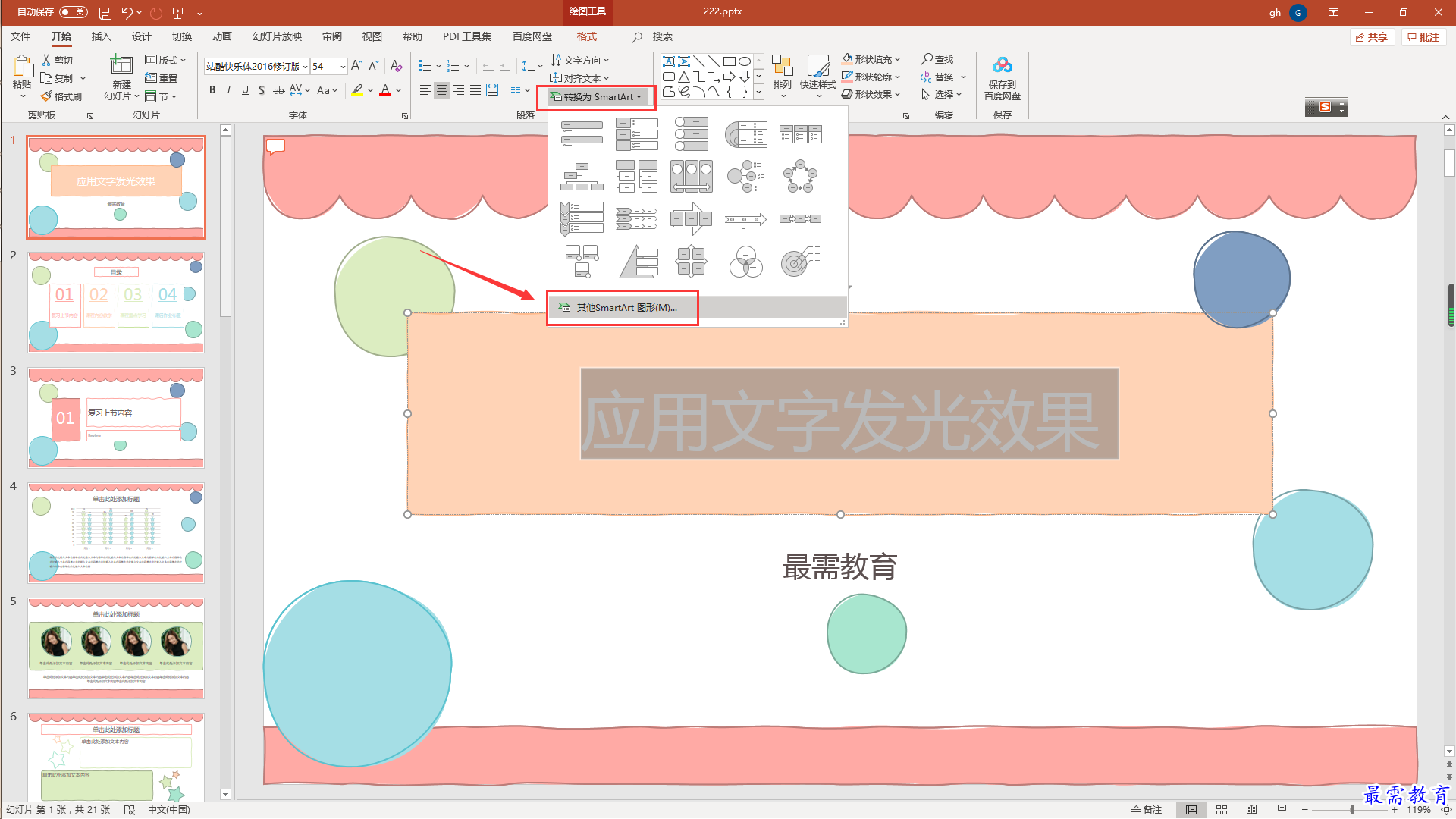Expand the Layout (版式) dropdown

pos(165,60)
